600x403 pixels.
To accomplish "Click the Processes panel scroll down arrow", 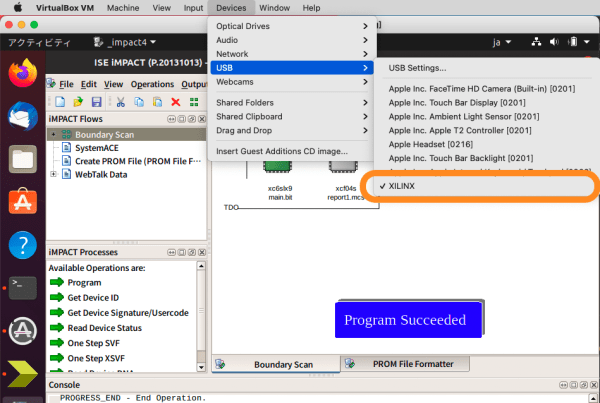I will pos(201,367).
